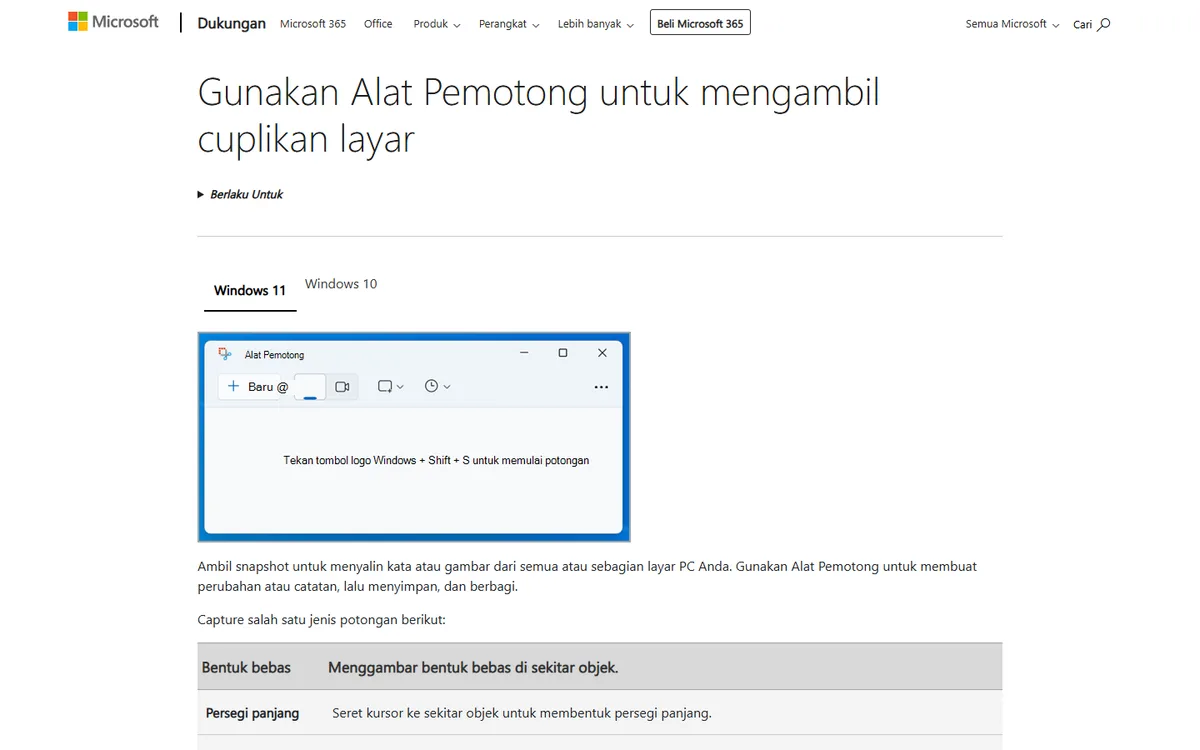The image size is (1200, 750).
Task: Open the Office nav link
Action: tap(378, 24)
